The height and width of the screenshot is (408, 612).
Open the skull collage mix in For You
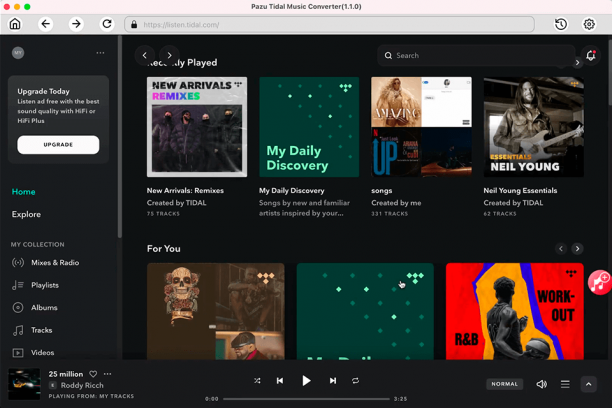[x=215, y=311]
